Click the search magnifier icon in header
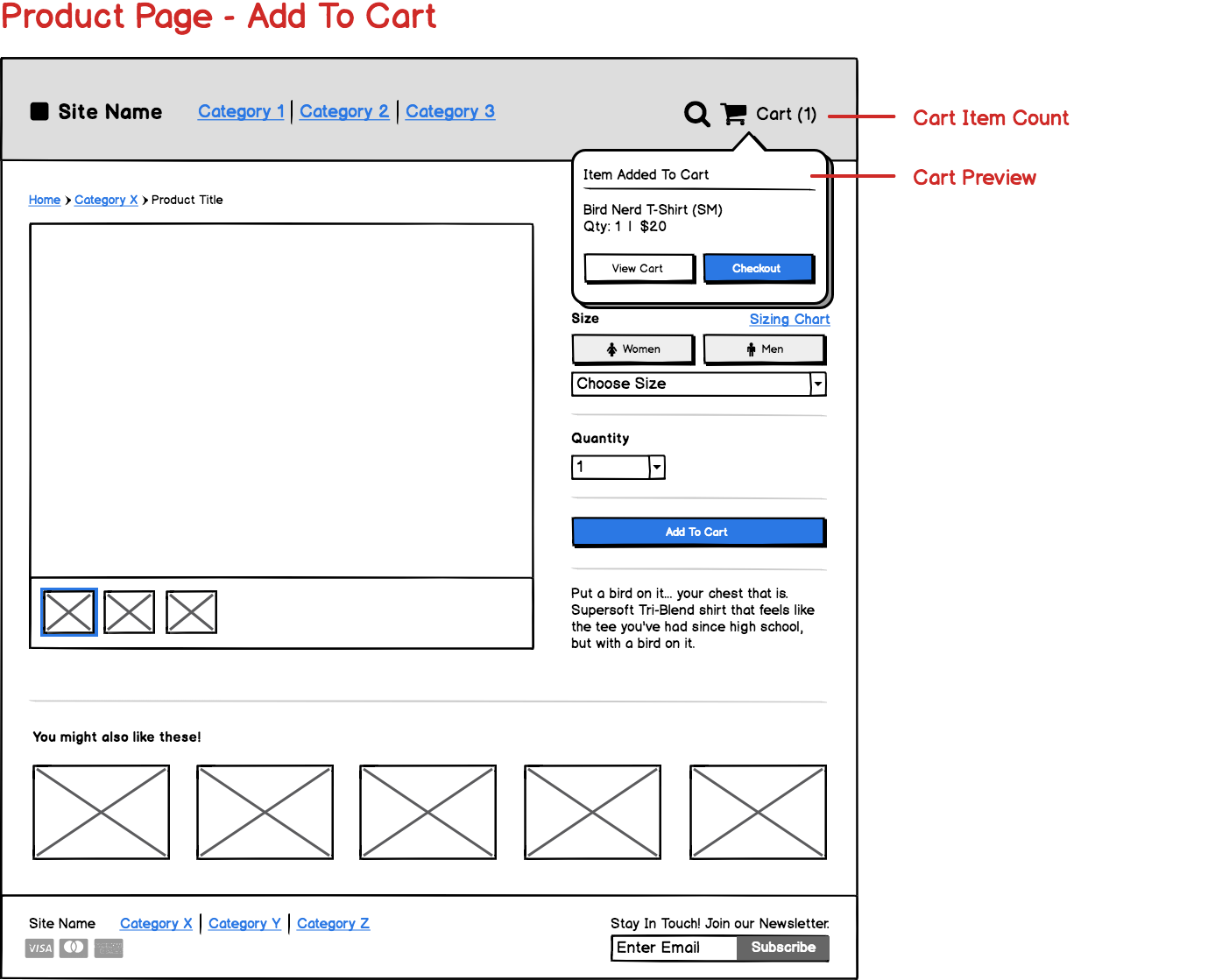The width and height of the screenshot is (1215, 980). click(x=696, y=114)
